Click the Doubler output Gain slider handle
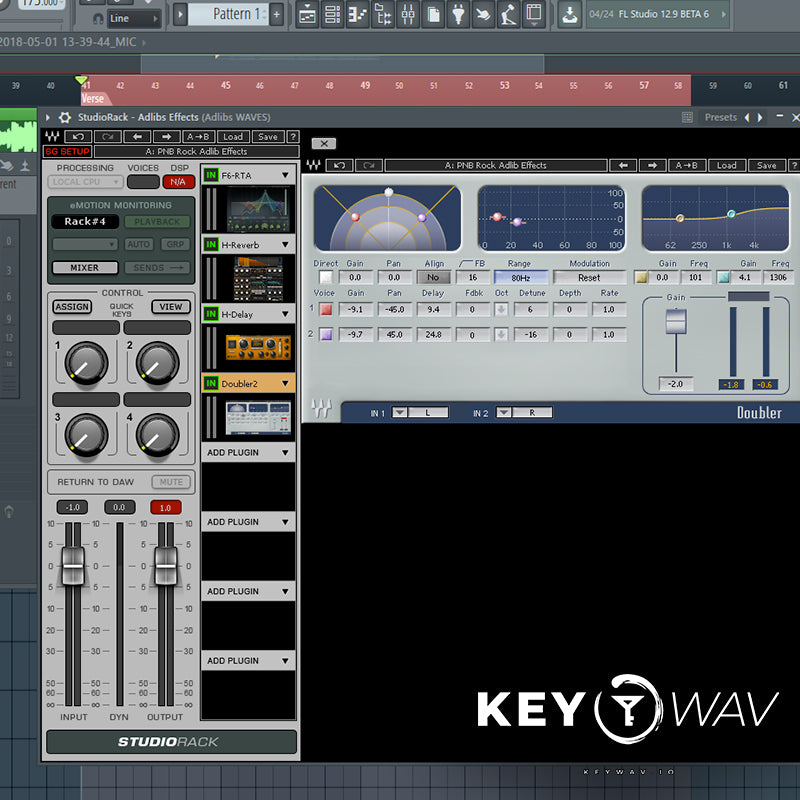Image resolution: width=800 pixels, height=800 pixels. [x=676, y=321]
